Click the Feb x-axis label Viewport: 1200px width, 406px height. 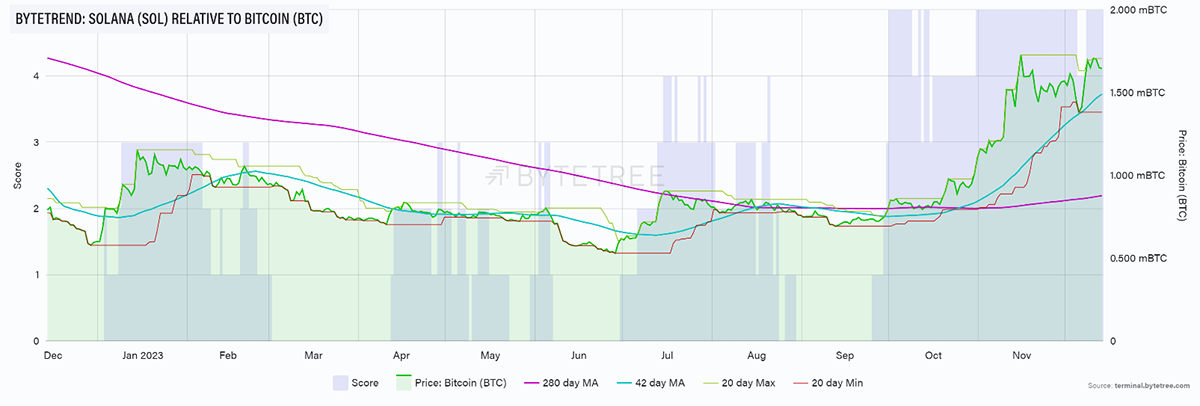pyautogui.click(x=227, y=354)
